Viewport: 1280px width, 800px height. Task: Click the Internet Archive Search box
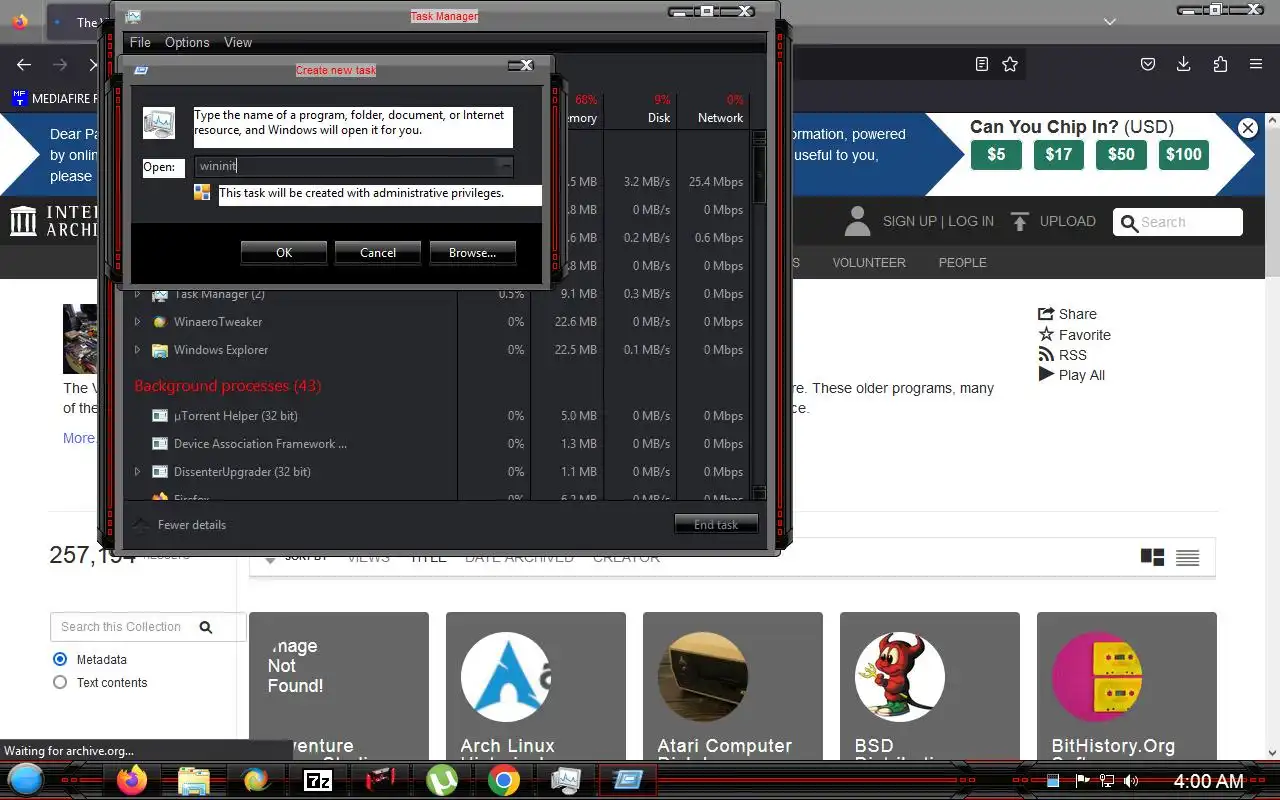(x=1178, y=222)
